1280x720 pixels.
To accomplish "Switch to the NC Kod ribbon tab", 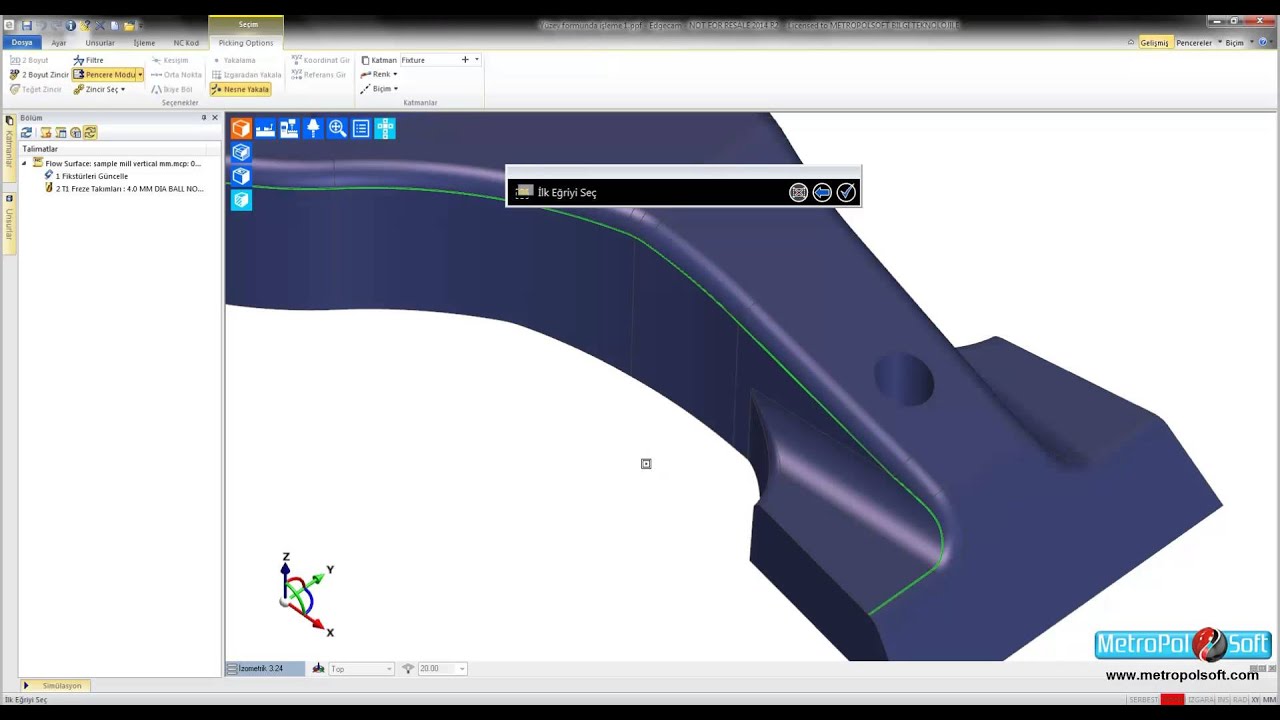I will (186, 43).
